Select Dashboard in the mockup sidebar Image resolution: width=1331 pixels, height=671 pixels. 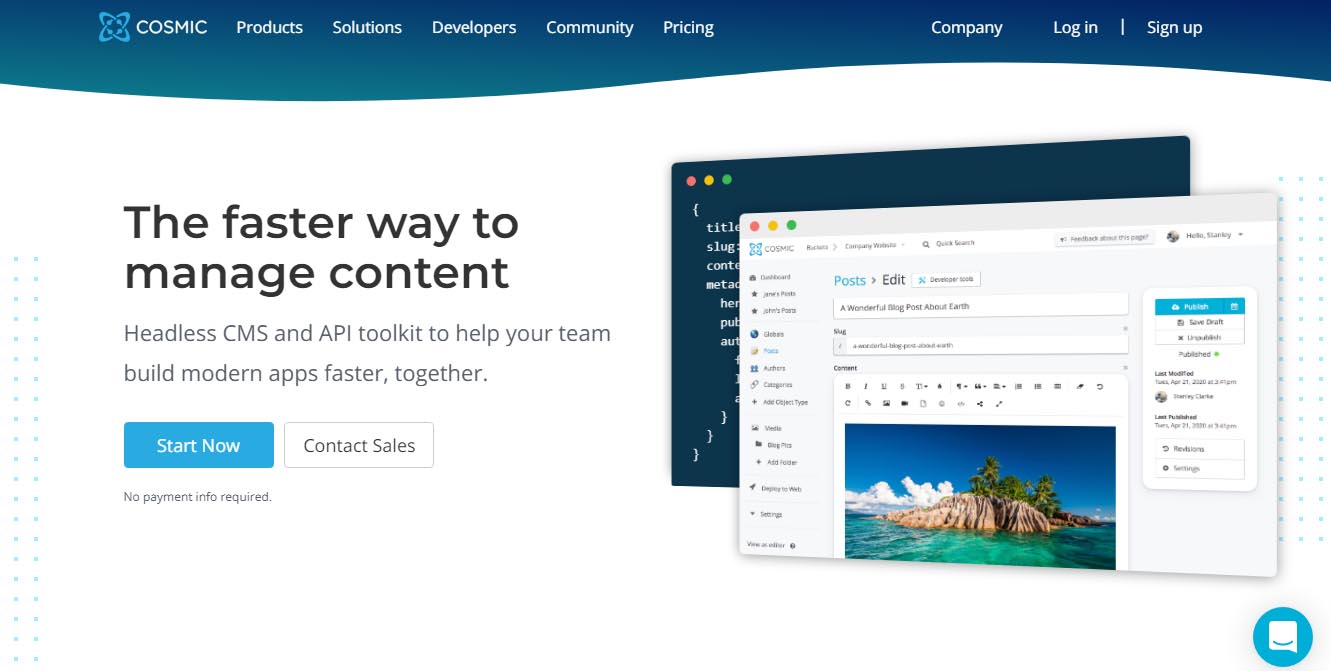pyautogui.click(x=770, y=277)
